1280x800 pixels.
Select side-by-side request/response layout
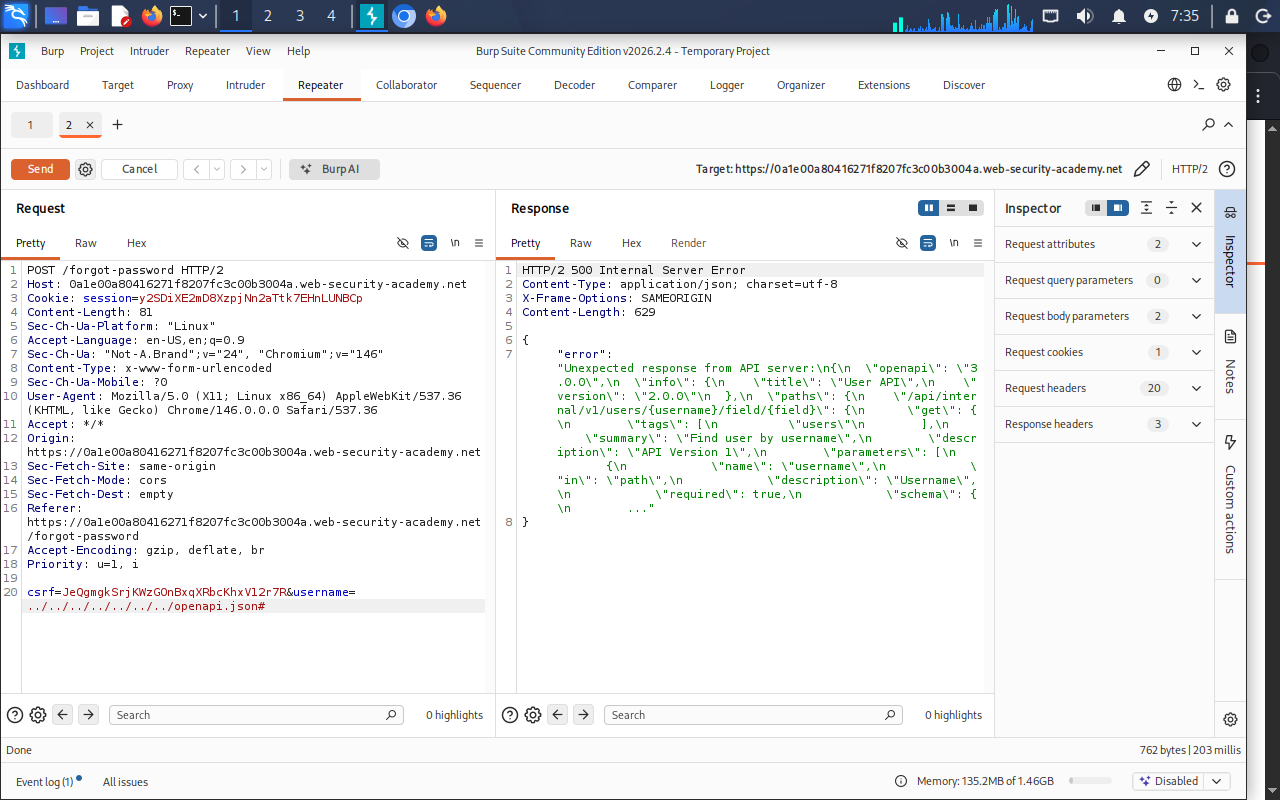929,208
